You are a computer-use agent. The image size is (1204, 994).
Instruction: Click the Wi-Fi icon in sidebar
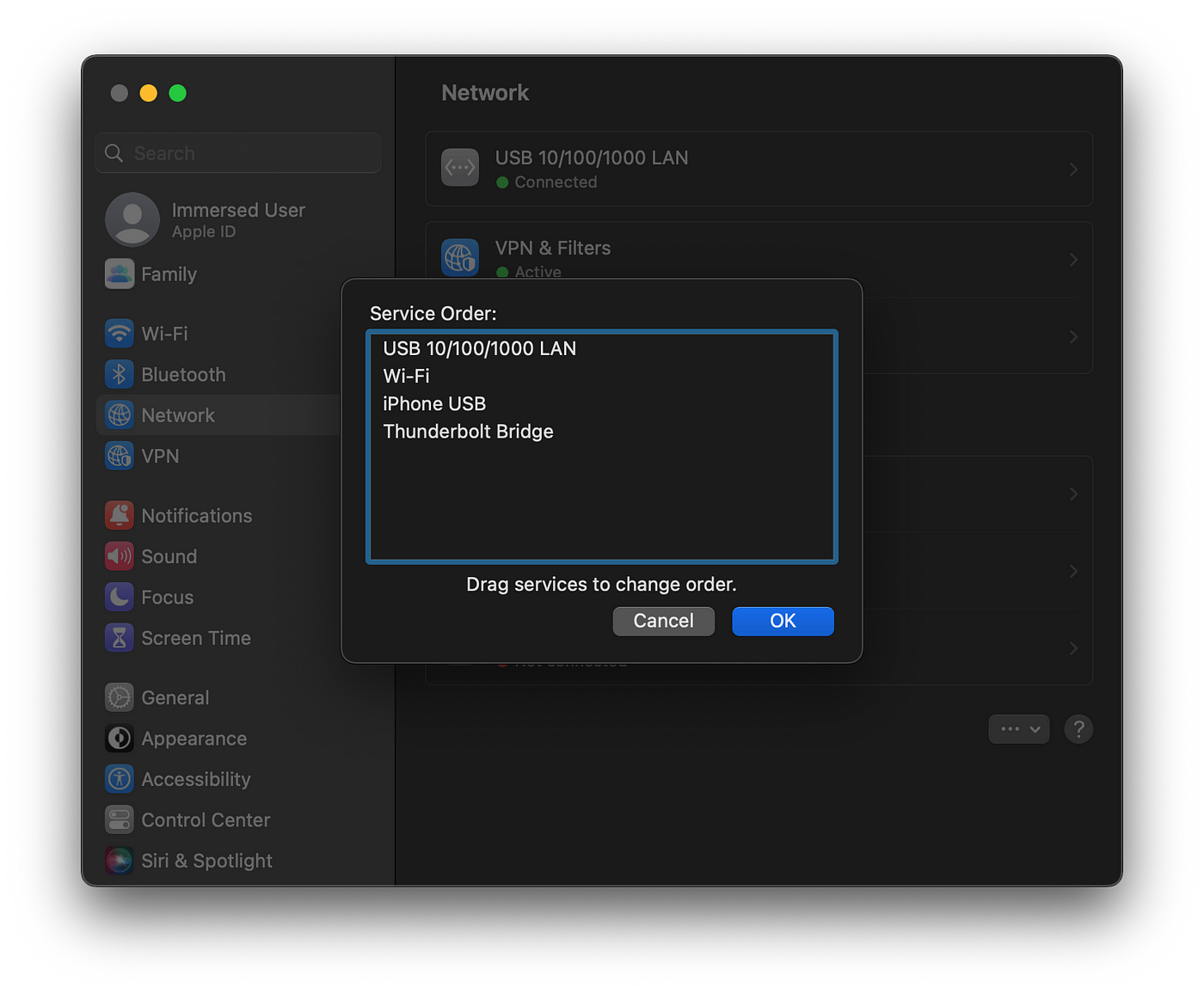pos(120,333)
